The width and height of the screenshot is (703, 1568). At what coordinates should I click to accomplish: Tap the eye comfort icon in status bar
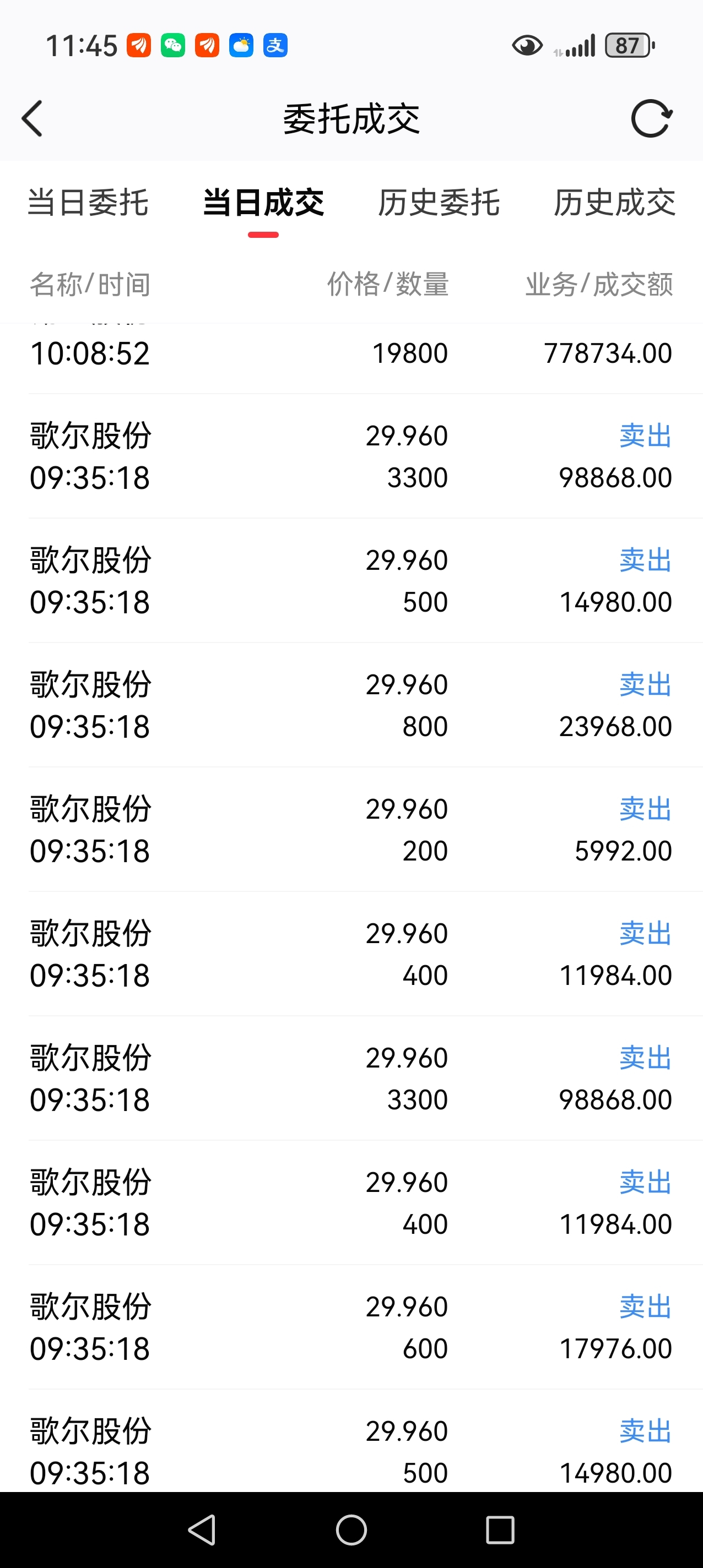point(527,46)
